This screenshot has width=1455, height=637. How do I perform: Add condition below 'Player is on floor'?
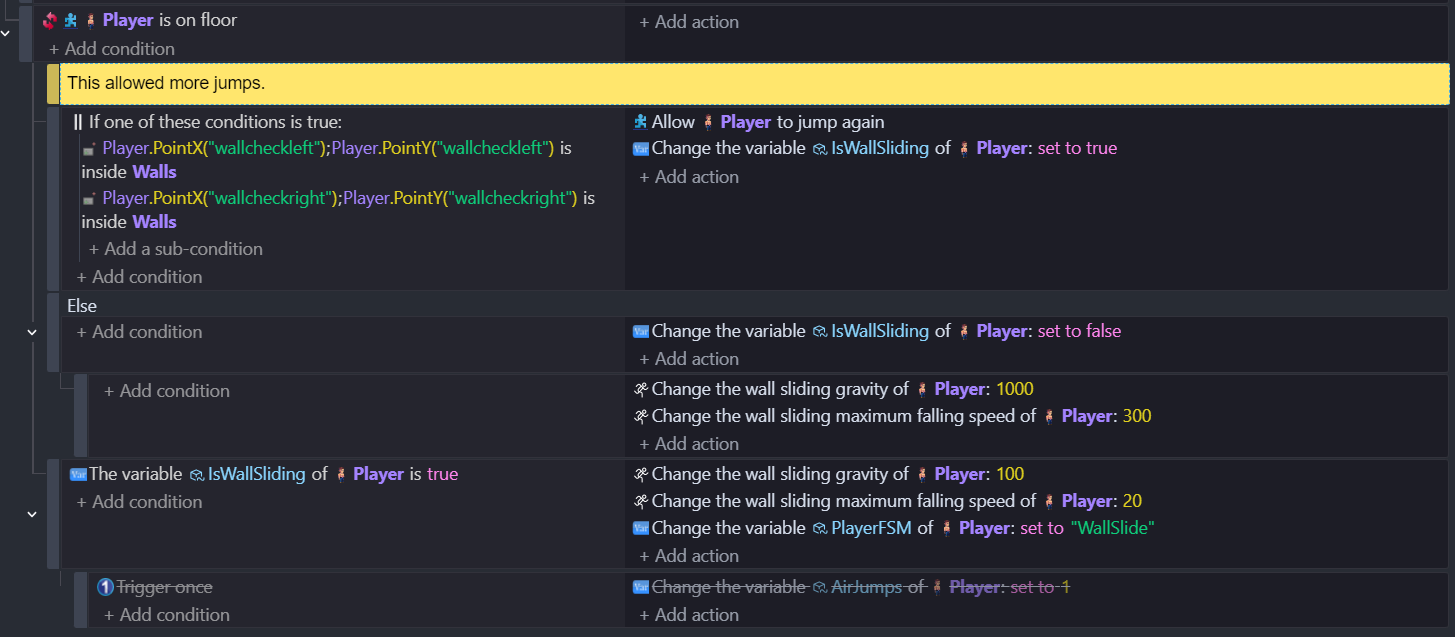112,49
